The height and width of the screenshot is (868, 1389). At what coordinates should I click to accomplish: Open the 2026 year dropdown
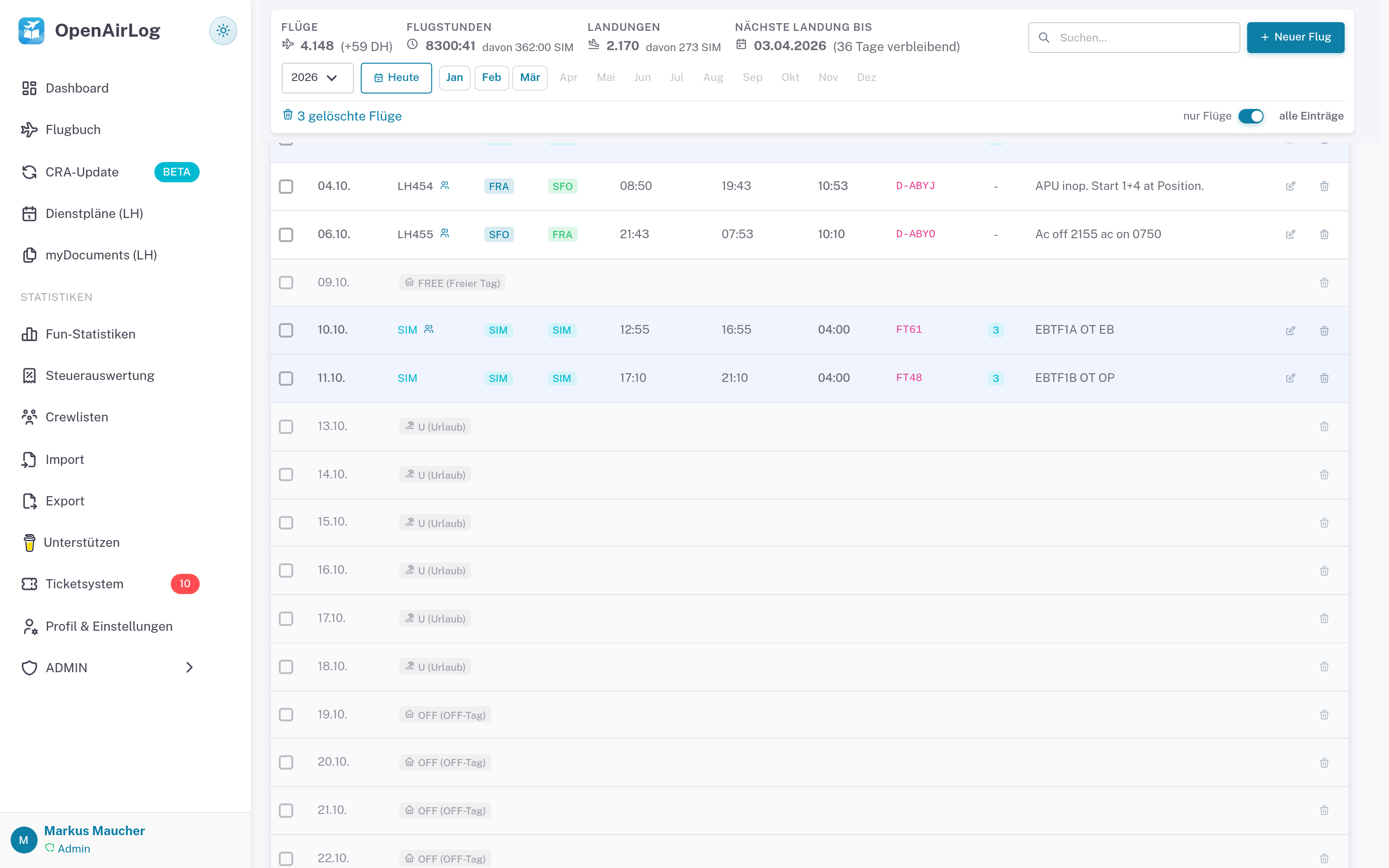317,78
